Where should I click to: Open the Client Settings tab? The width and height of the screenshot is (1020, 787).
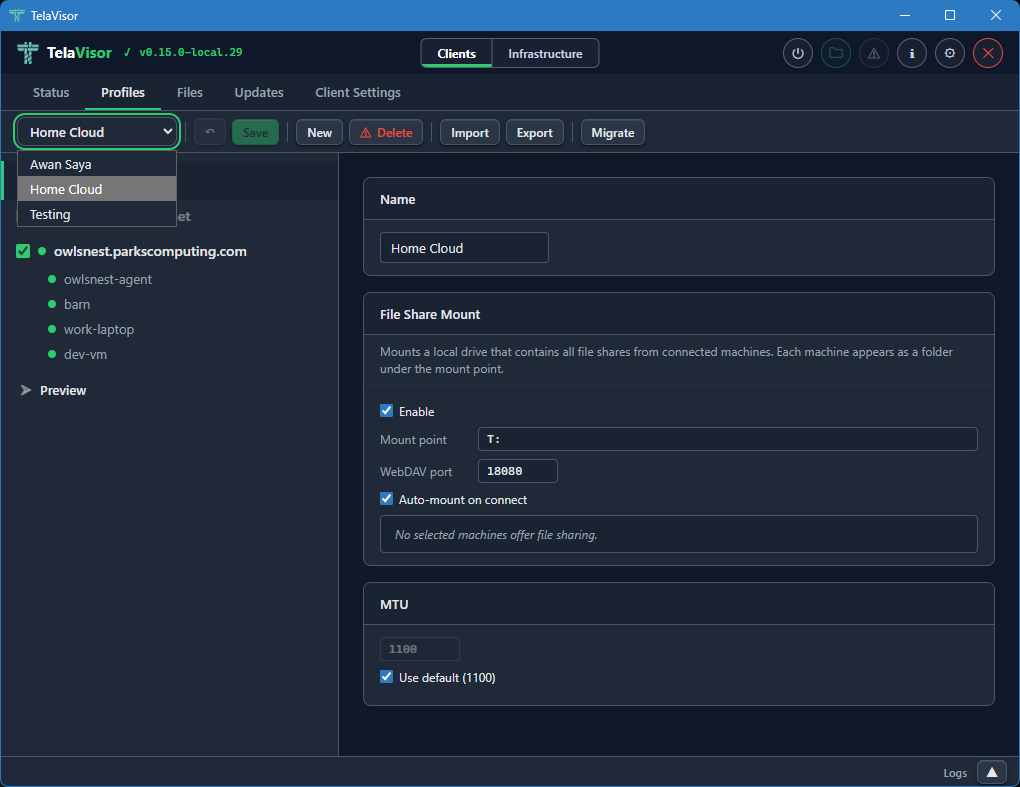tap(358, 92)
